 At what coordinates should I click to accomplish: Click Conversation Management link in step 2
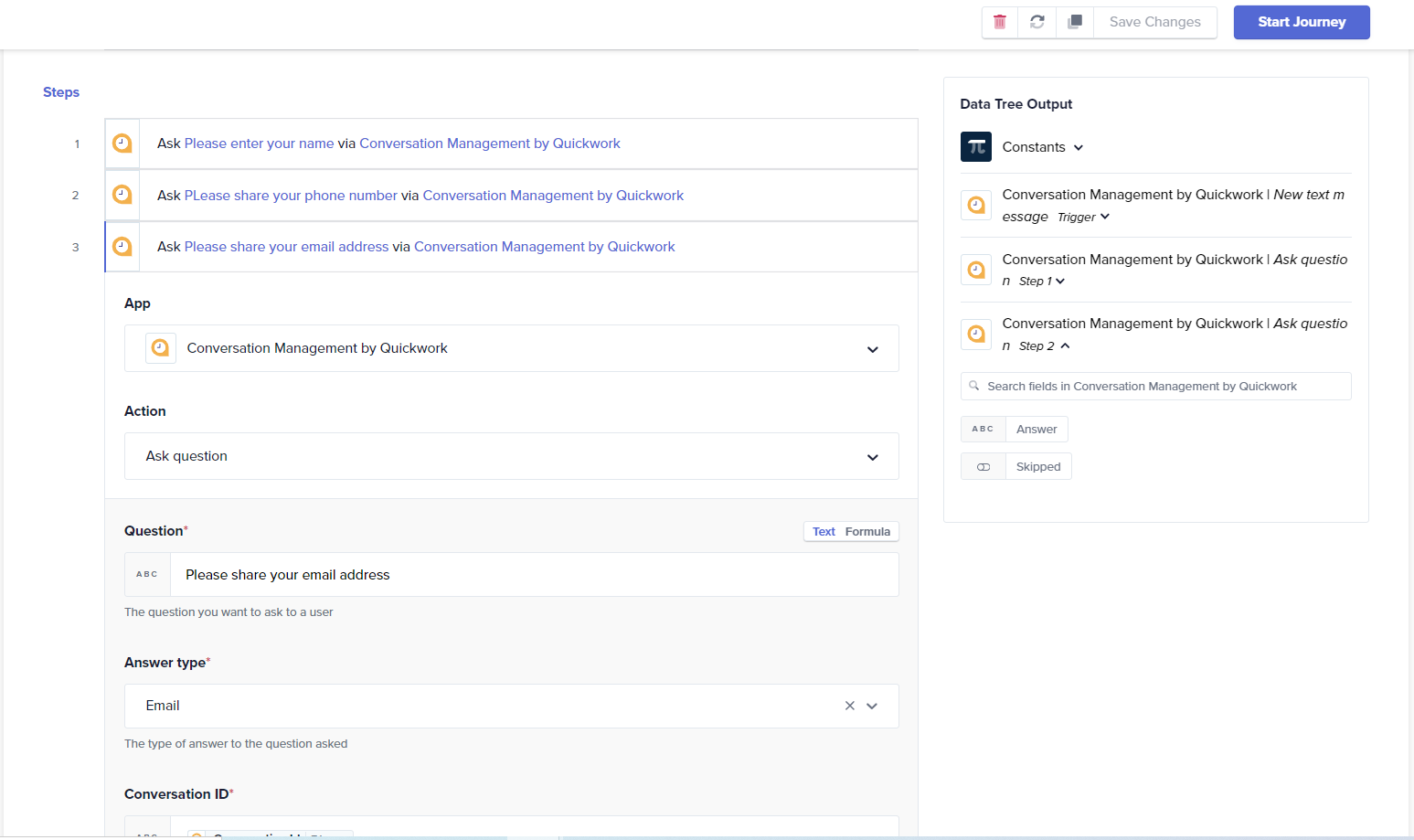(x=553, y=196)
